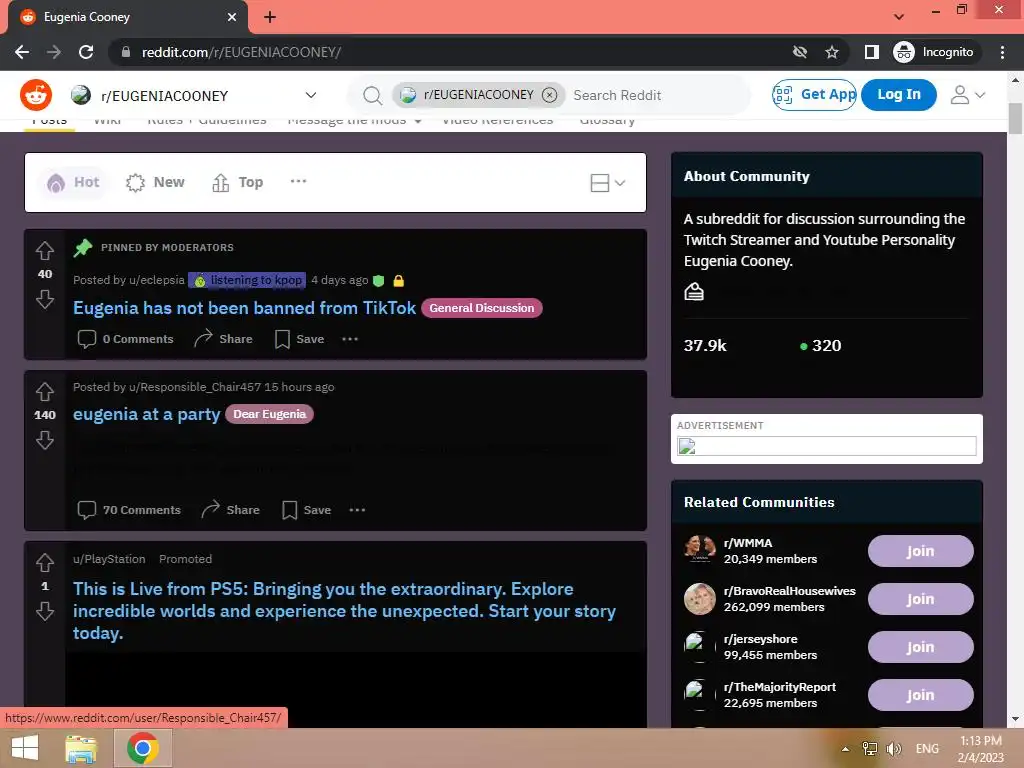Show hidden system tray icons
The width and height of the screenshot is (1024, 768).
coord(845,749)
